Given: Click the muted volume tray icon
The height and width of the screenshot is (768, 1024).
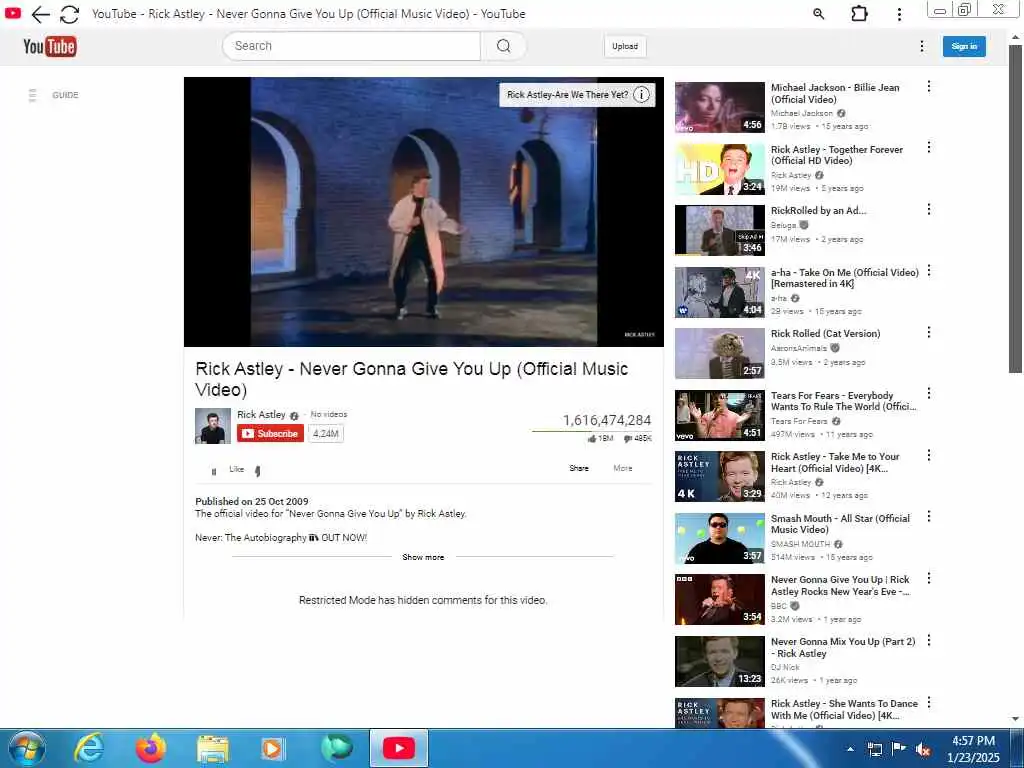Looking at the screenshot, I should (x=923, y=750).
